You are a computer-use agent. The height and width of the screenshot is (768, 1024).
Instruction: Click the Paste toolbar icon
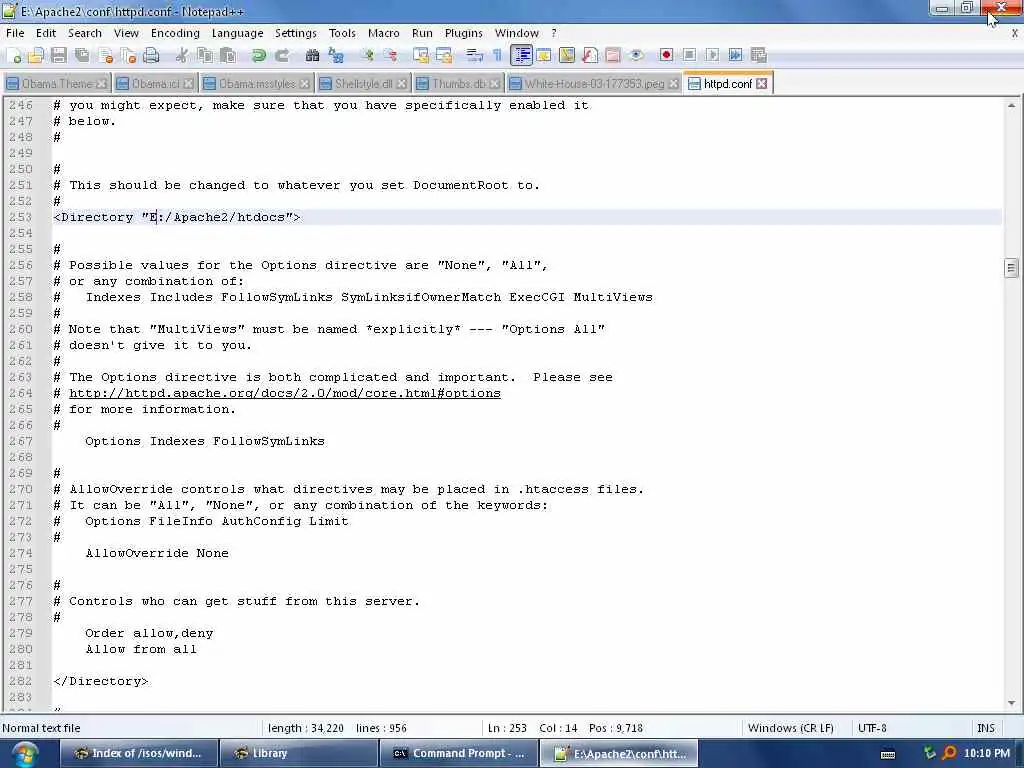coord(228,56)
